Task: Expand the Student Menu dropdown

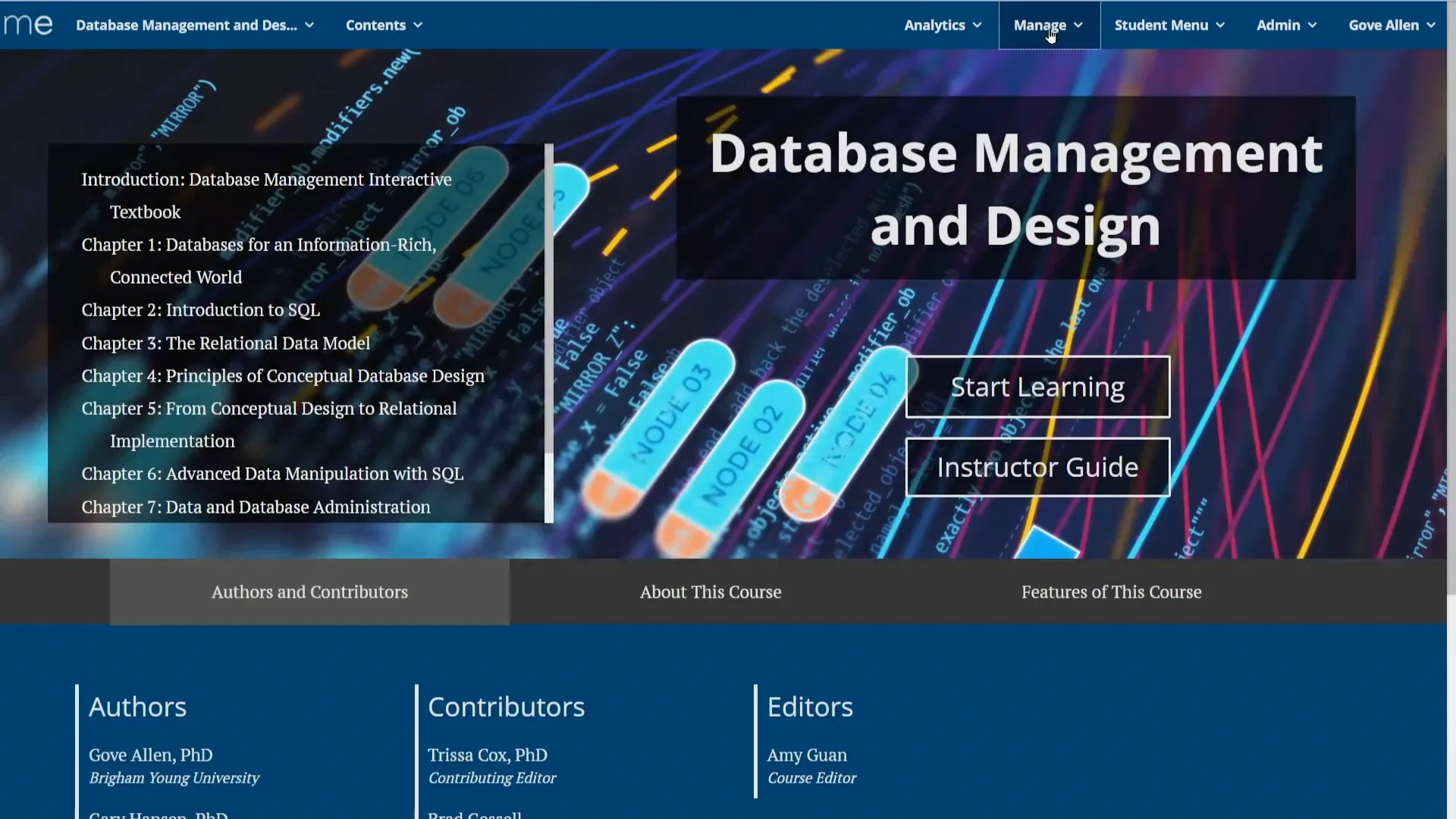Action: click(1169, 25)
